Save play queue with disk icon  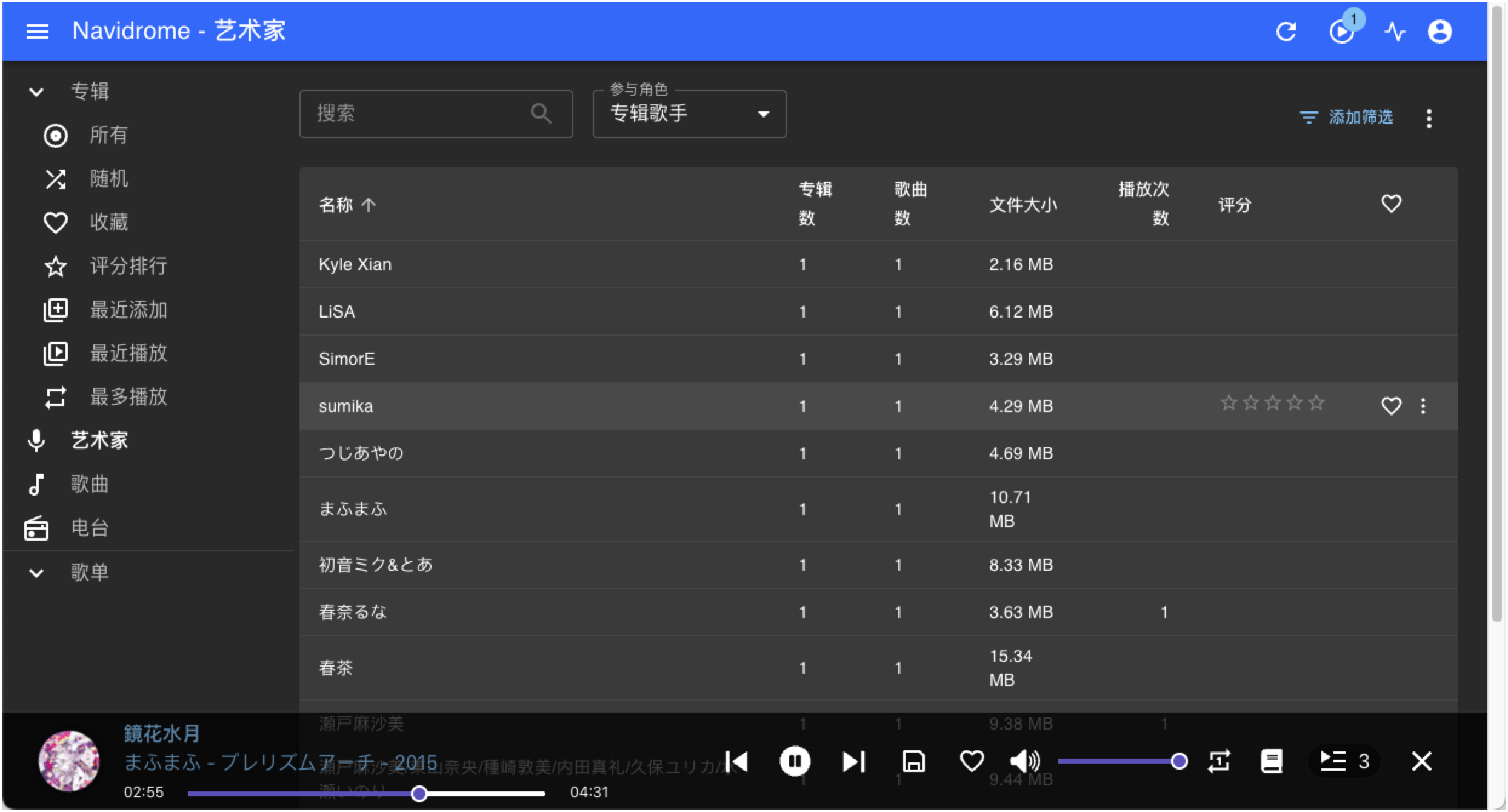(x=913, y=761)
